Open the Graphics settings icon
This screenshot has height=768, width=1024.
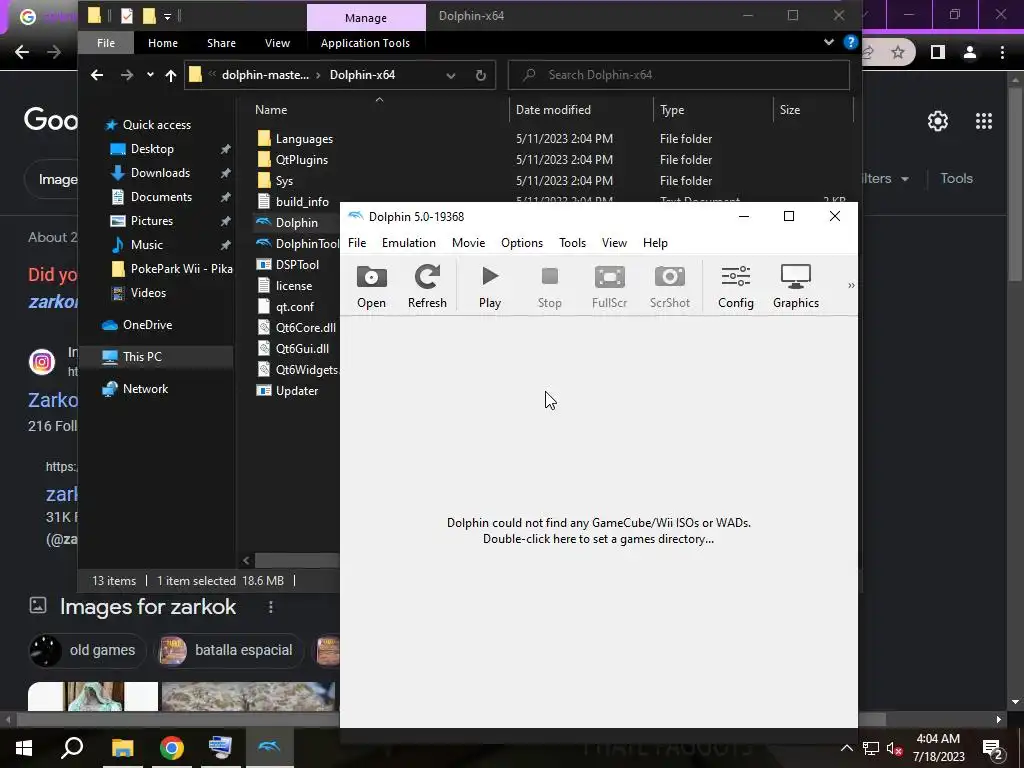[x=795, y=286]
